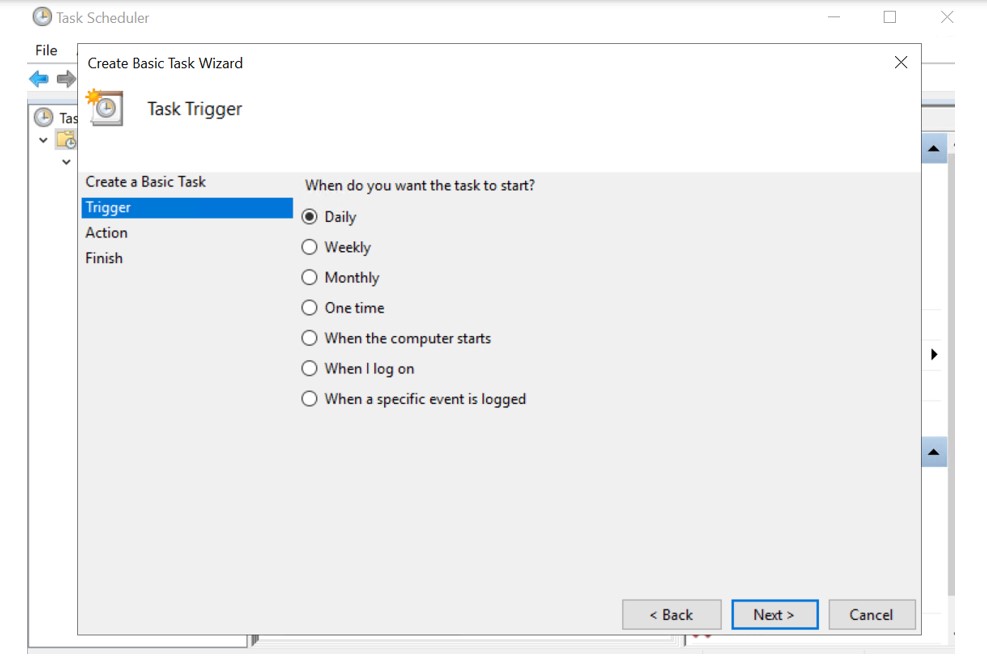
Task: Click the Task Scheduler root clock icon in tree
Action: (x=43, y=117)
